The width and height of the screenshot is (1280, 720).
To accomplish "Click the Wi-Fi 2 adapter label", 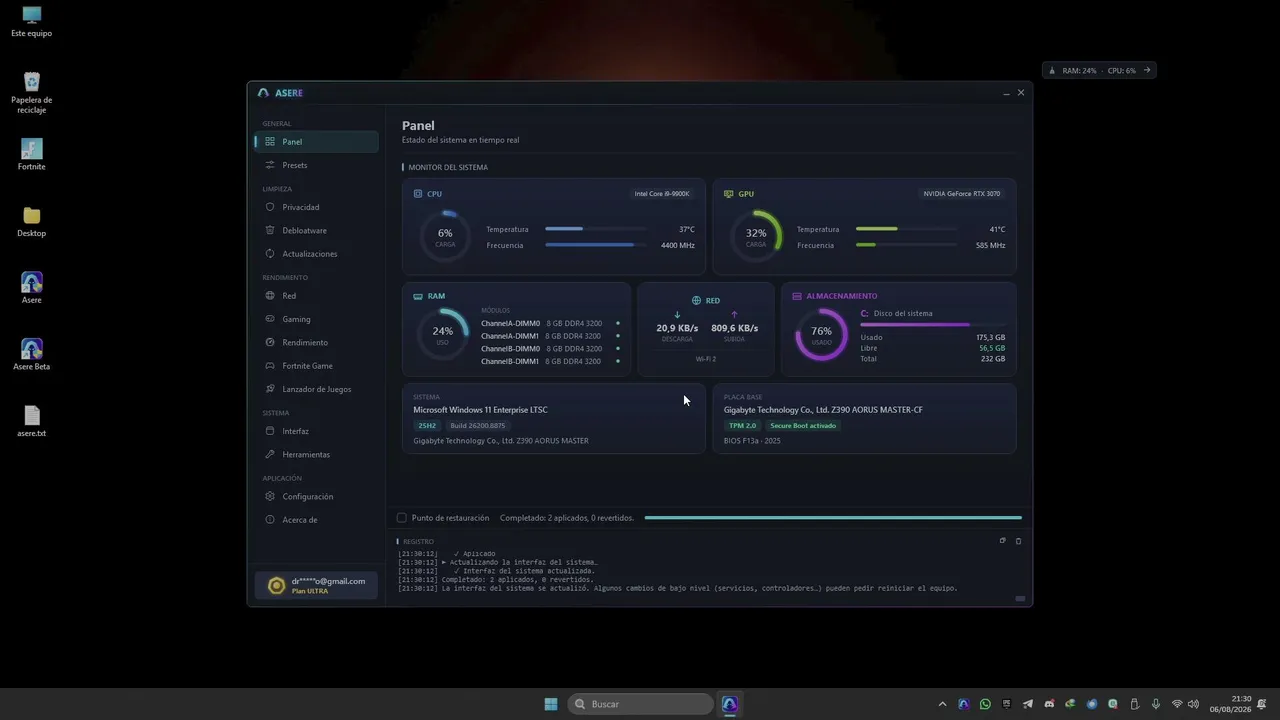I will pyautogui.click(x=706, y=359).
